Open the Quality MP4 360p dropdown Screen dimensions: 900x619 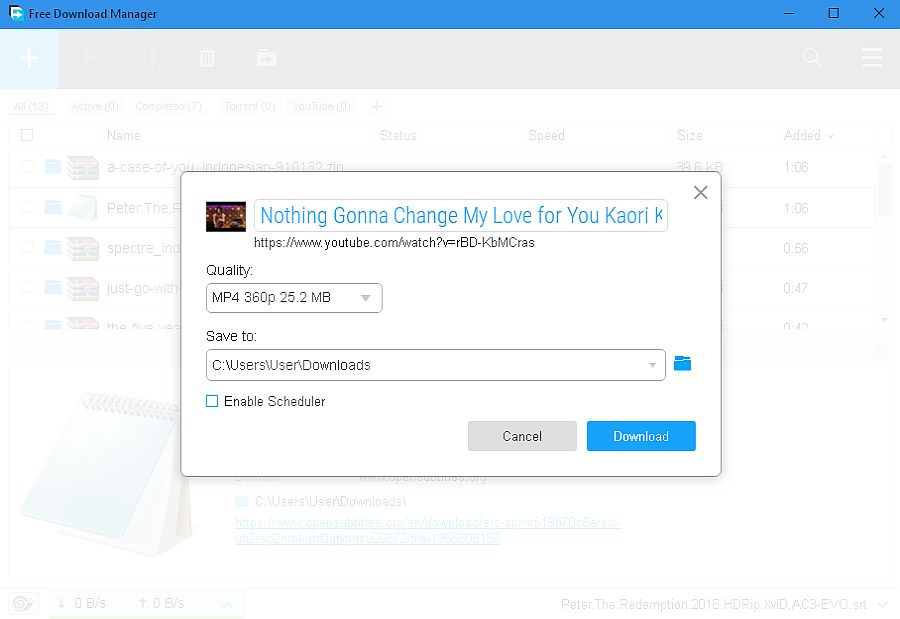(x=294, y=298)
